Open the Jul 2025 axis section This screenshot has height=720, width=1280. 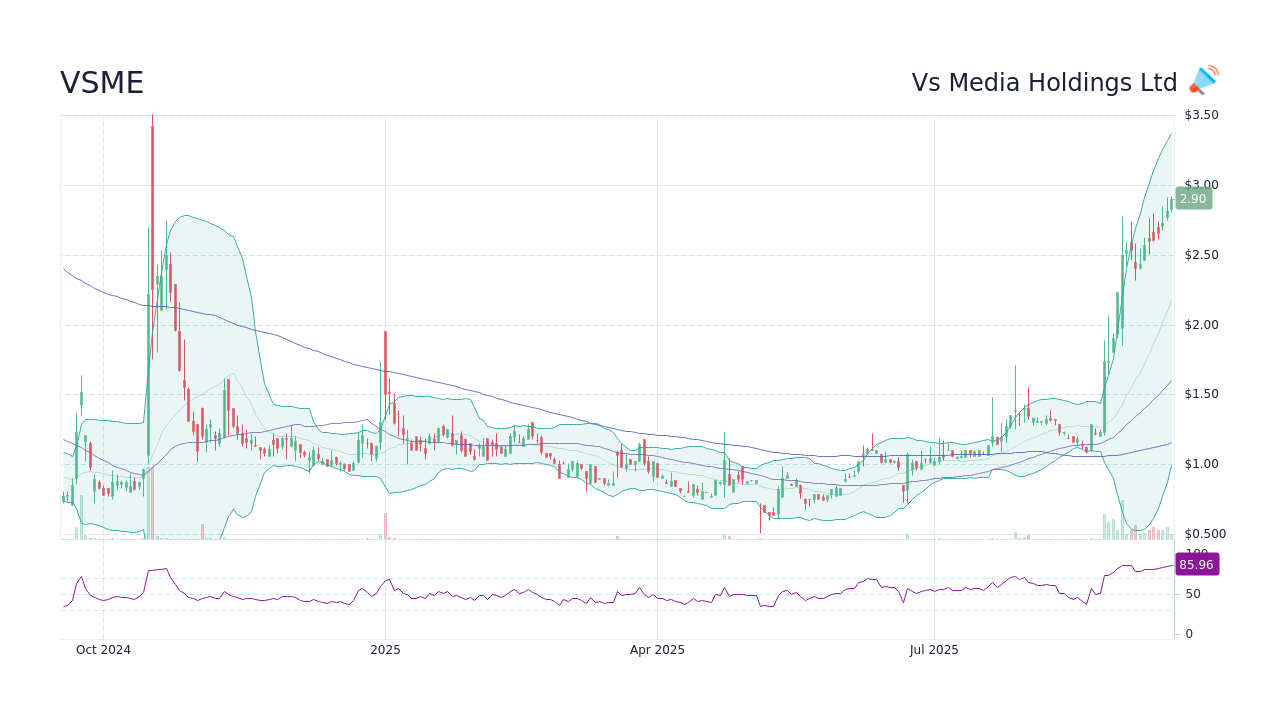coord(934,650)
